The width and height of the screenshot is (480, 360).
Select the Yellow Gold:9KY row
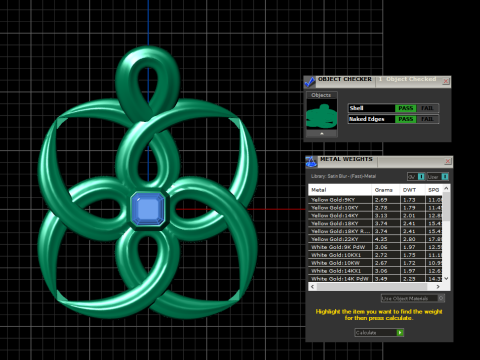375,200
